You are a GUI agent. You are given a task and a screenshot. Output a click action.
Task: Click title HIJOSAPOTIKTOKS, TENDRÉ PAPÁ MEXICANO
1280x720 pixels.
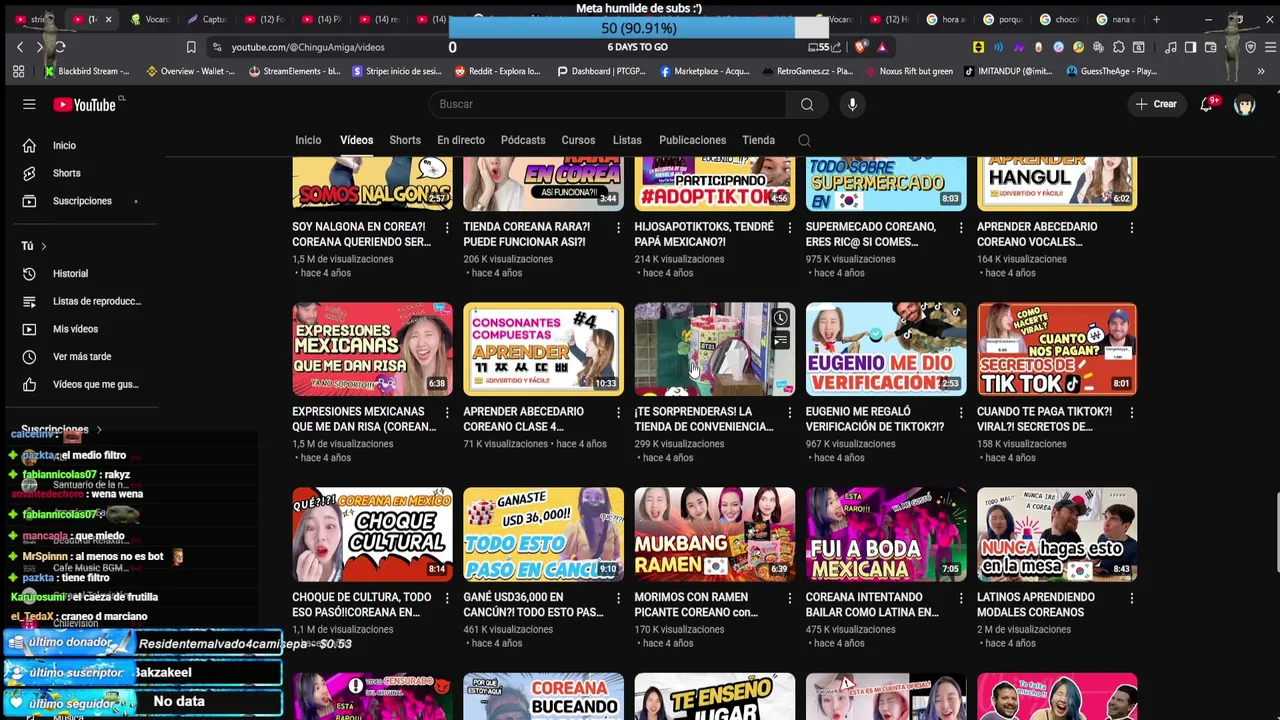tap(704, 234)
